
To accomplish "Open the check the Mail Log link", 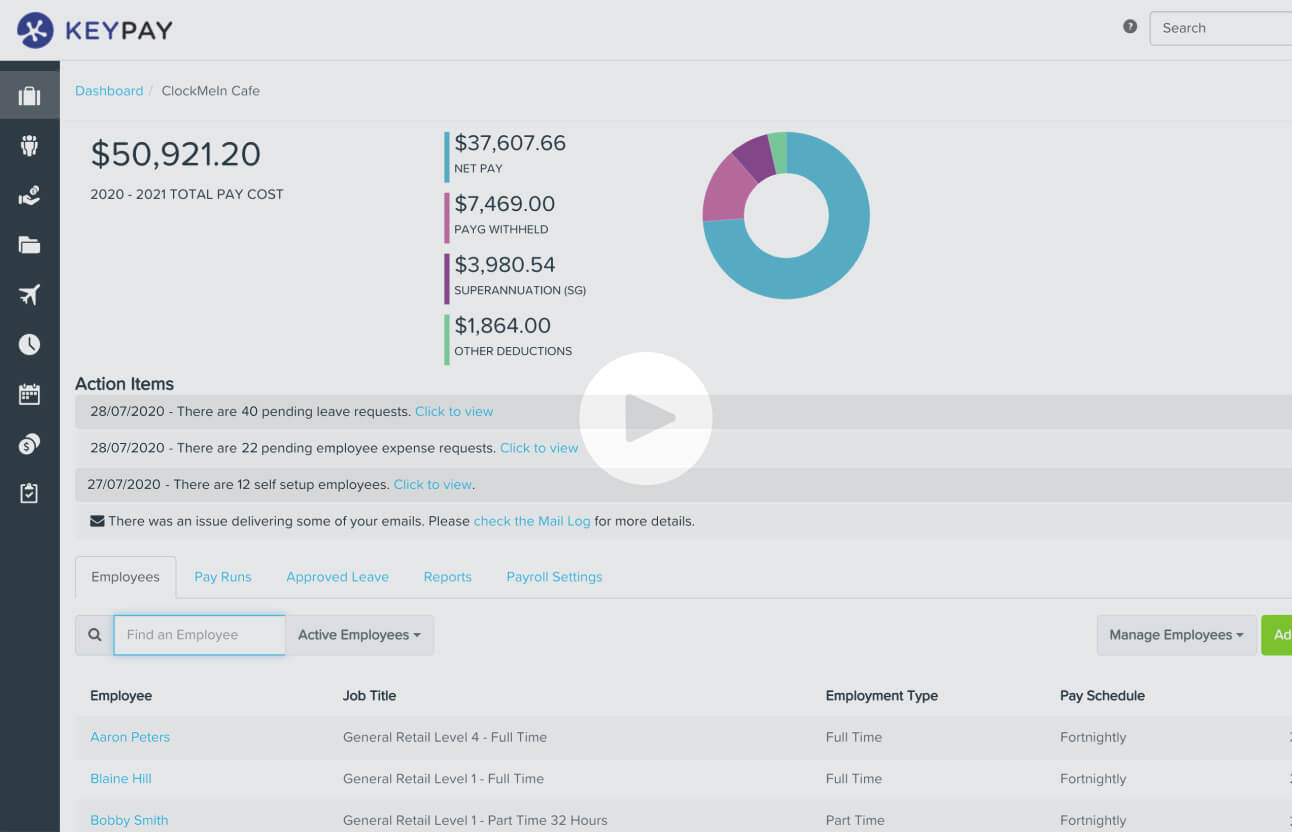I will (x=532, y=521).
